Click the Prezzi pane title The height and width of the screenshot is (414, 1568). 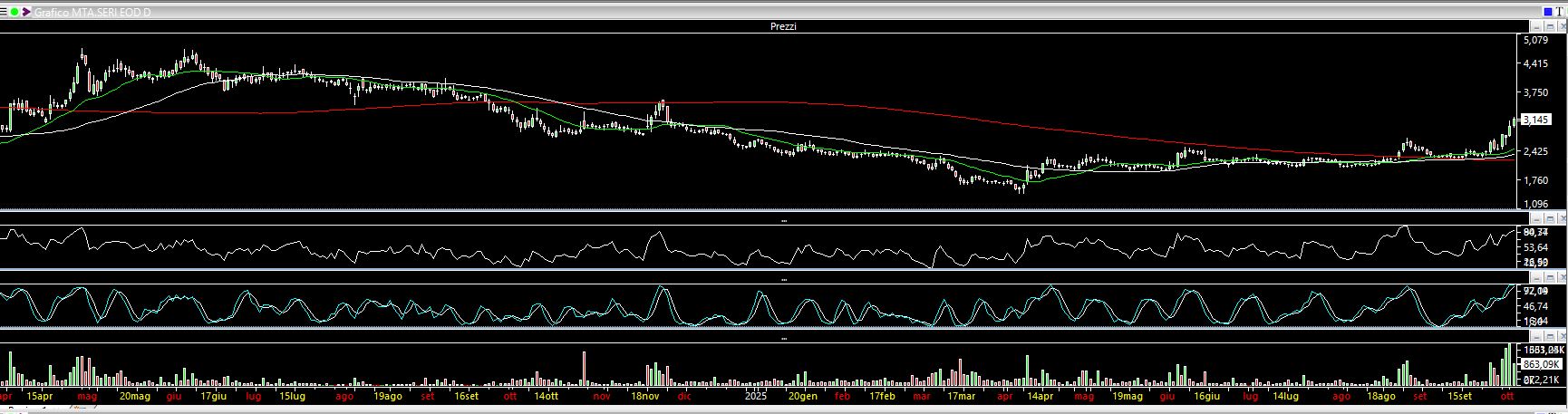pyautogui.click(x=783, y=27)
